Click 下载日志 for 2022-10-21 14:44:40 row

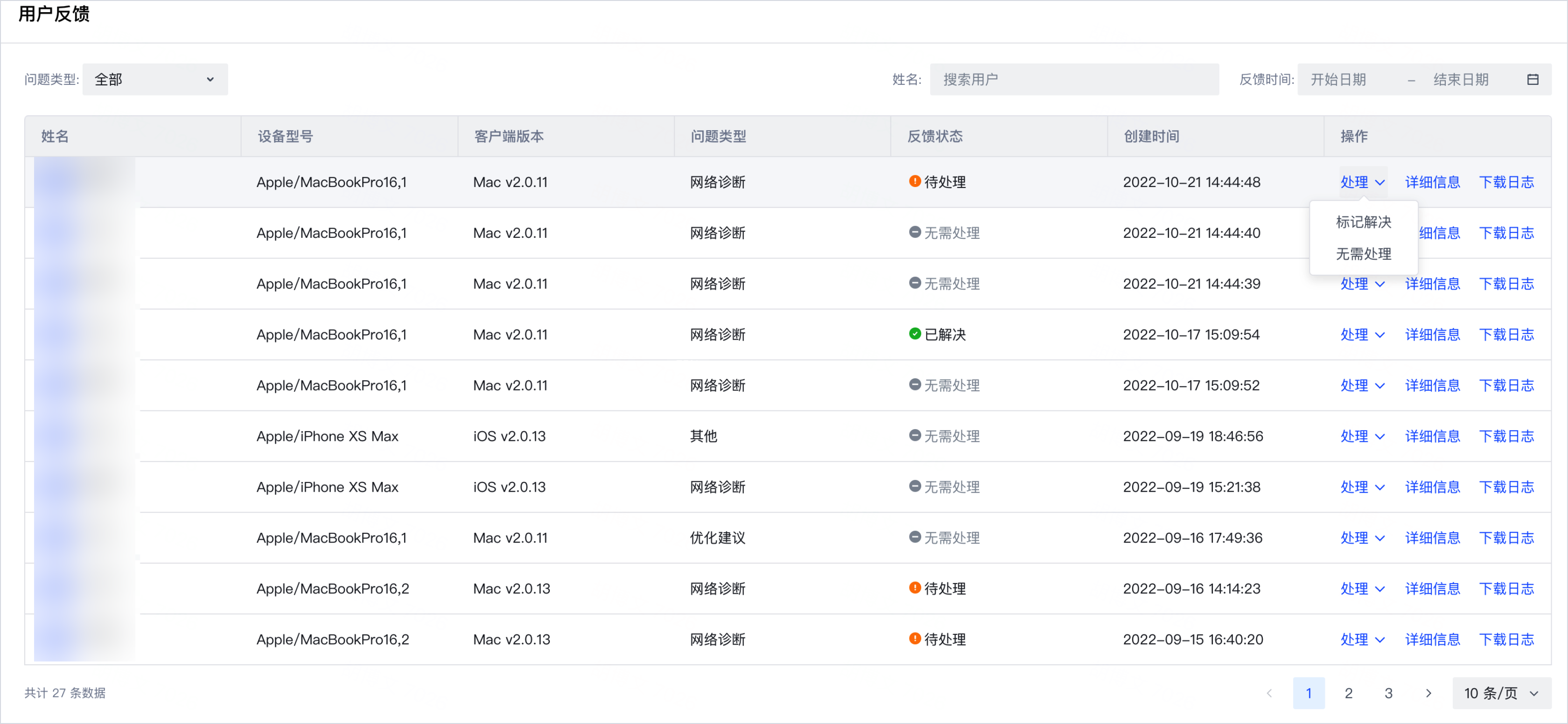[1506, 233]
